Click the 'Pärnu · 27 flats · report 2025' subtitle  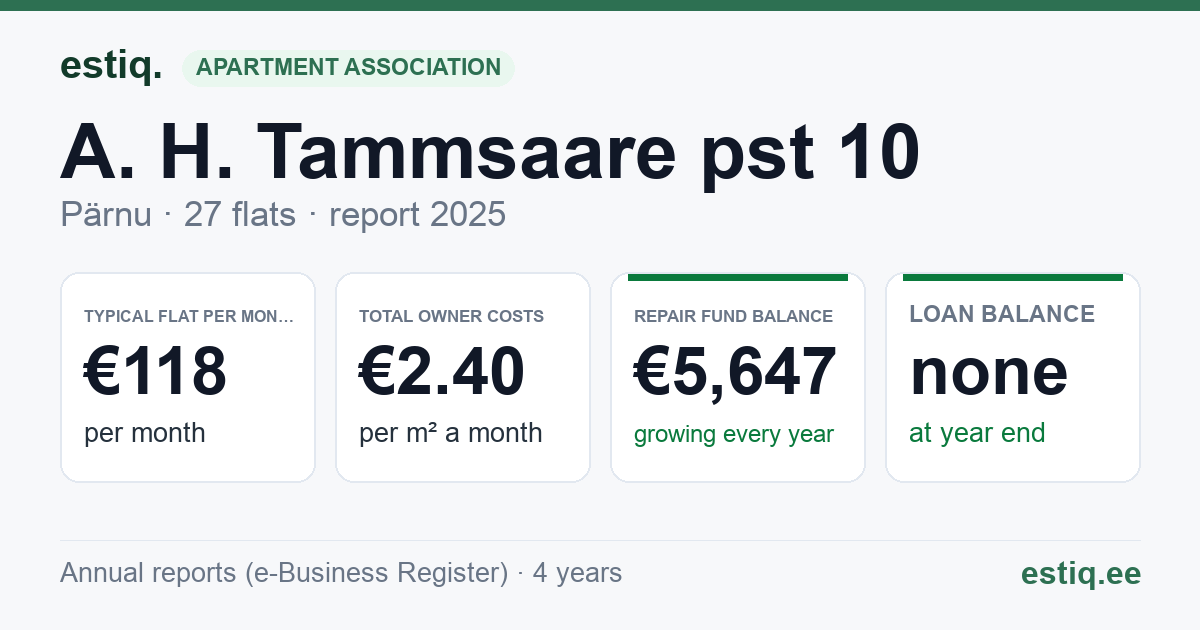[x=283, y=215]
